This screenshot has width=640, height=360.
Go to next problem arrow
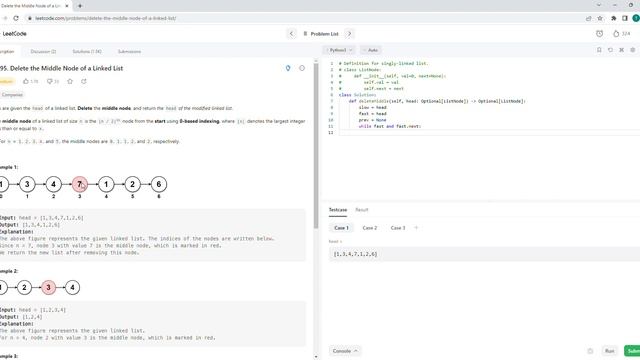pos(349,33)
